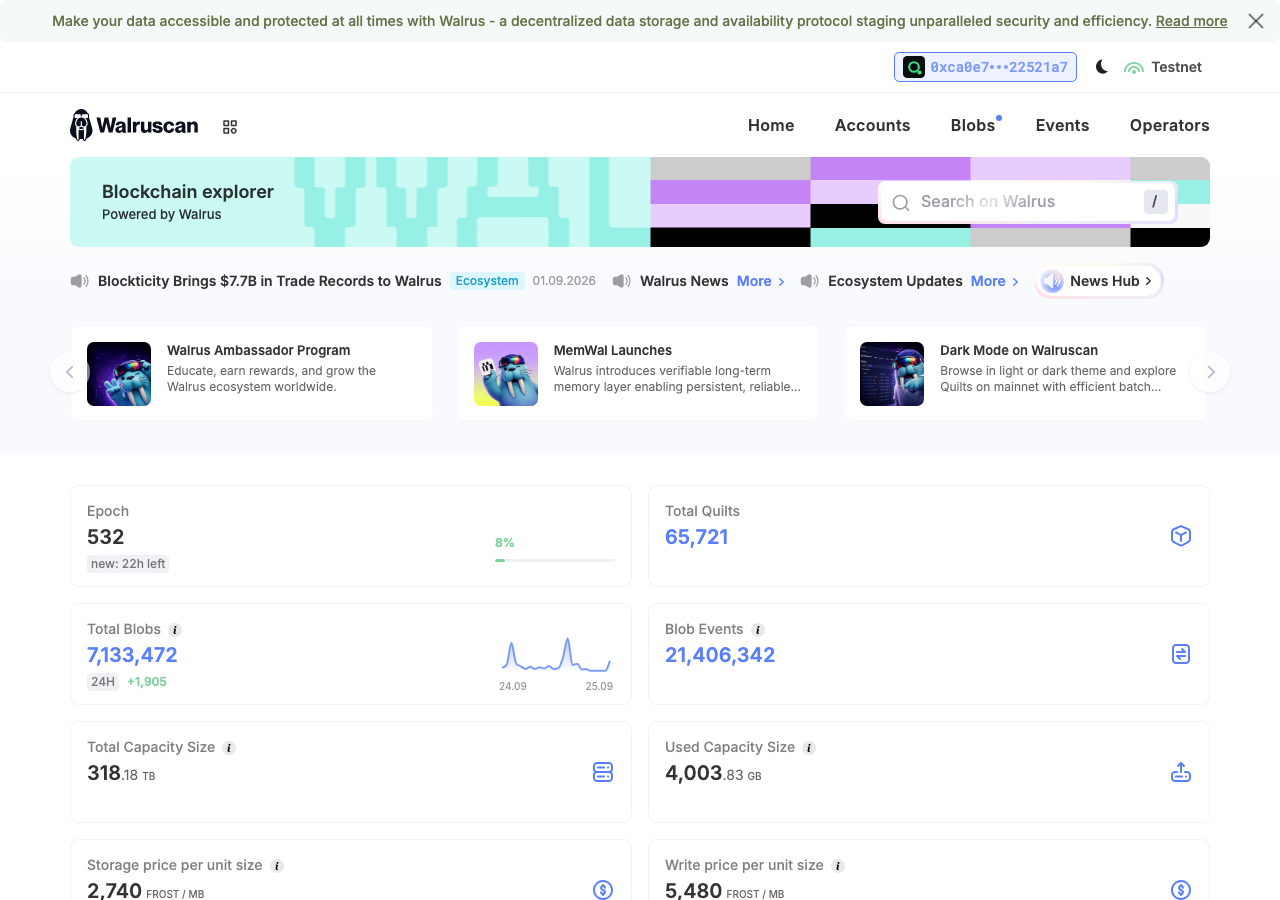The width and height of the screenshot is (1280, 900).
Task: Open the Blobs menu item
Action: click(973, 125)
